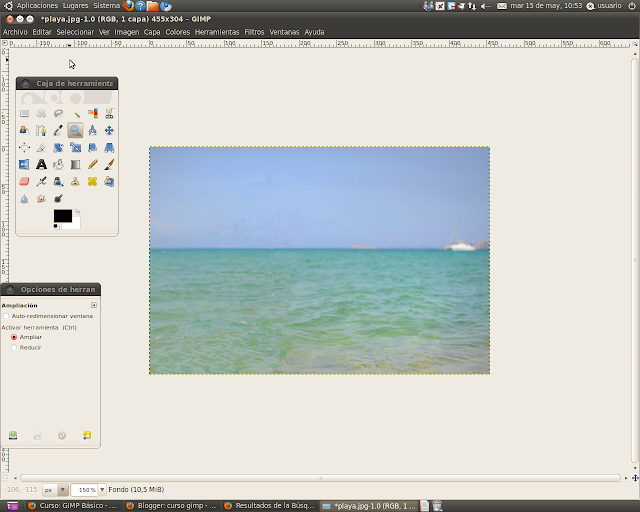Open the Editar menu

(x=42, y=32)
